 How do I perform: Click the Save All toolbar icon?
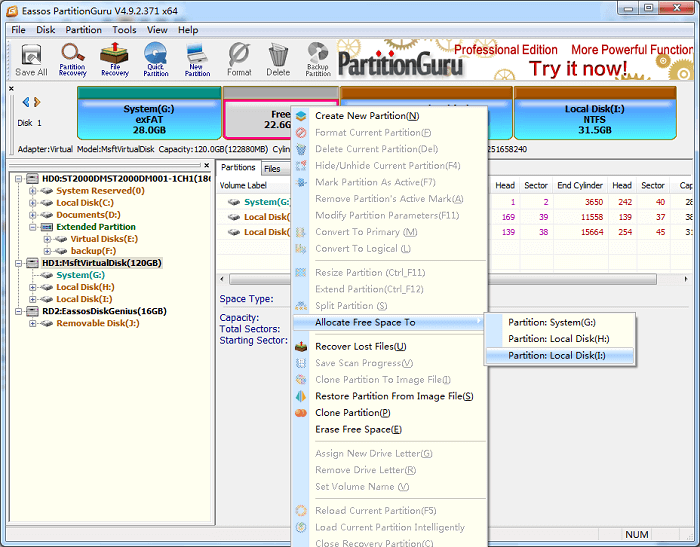31,60
